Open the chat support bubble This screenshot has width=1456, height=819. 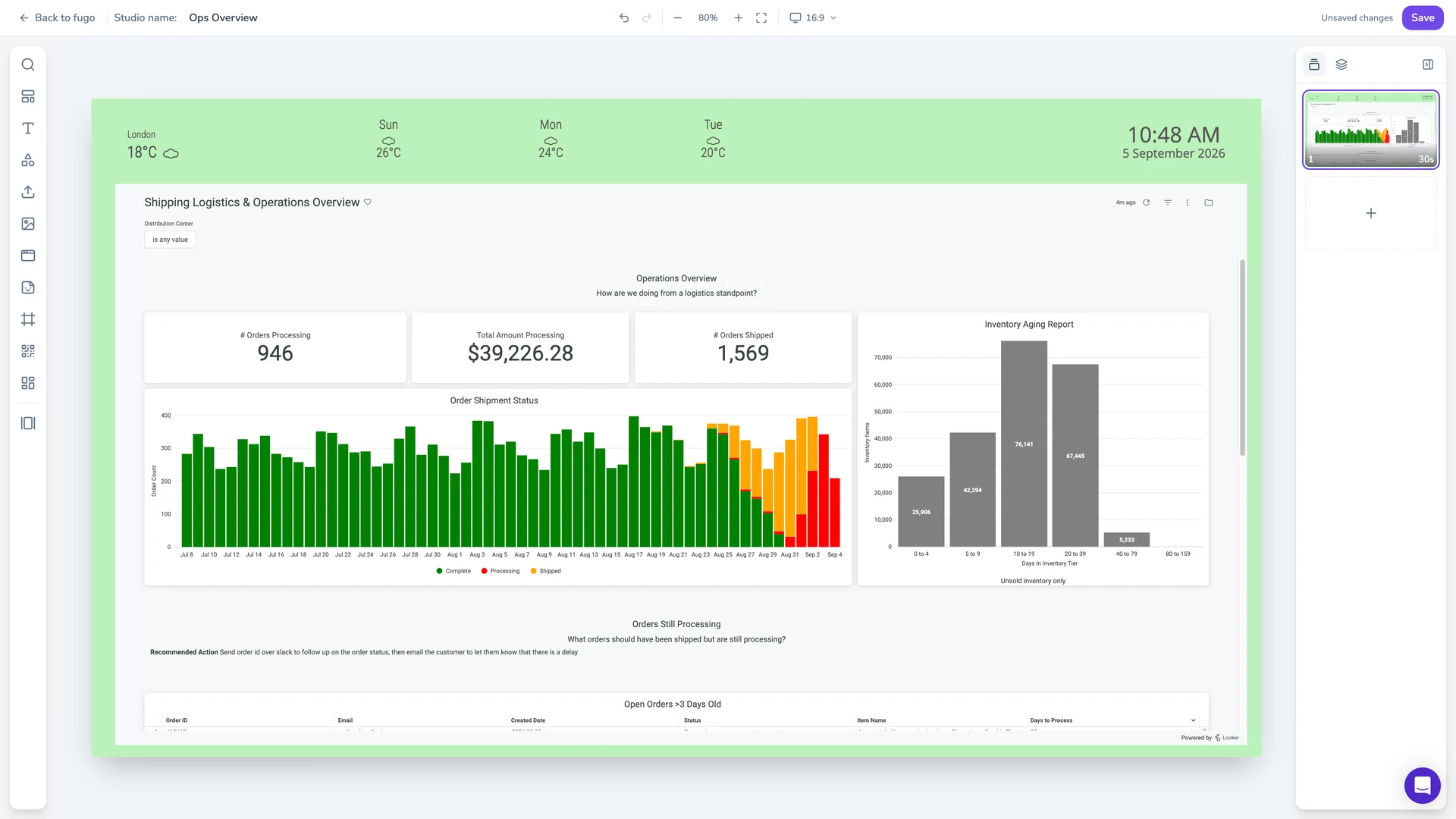tap(1422, 785)
